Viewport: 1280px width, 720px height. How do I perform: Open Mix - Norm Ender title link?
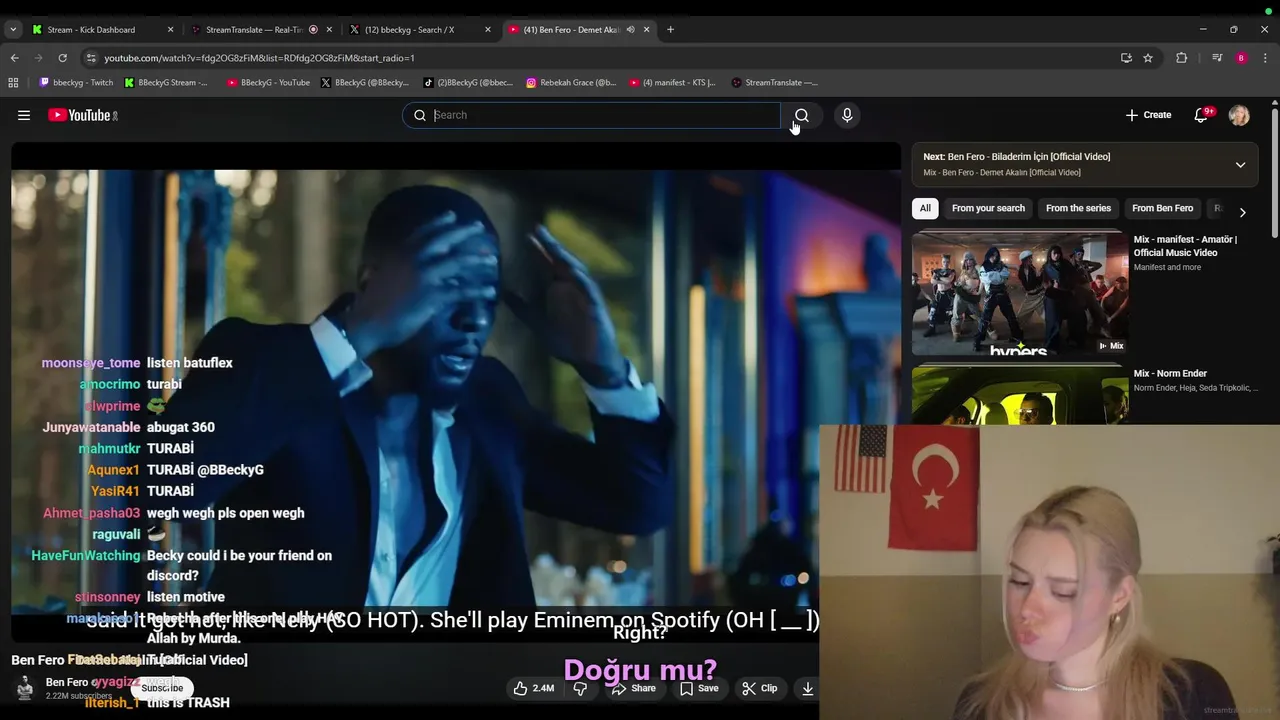click(1170, 373)
